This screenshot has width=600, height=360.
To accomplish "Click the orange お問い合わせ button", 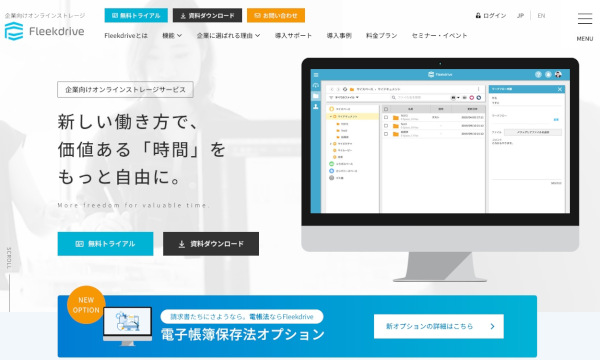I will coord(276,15).
